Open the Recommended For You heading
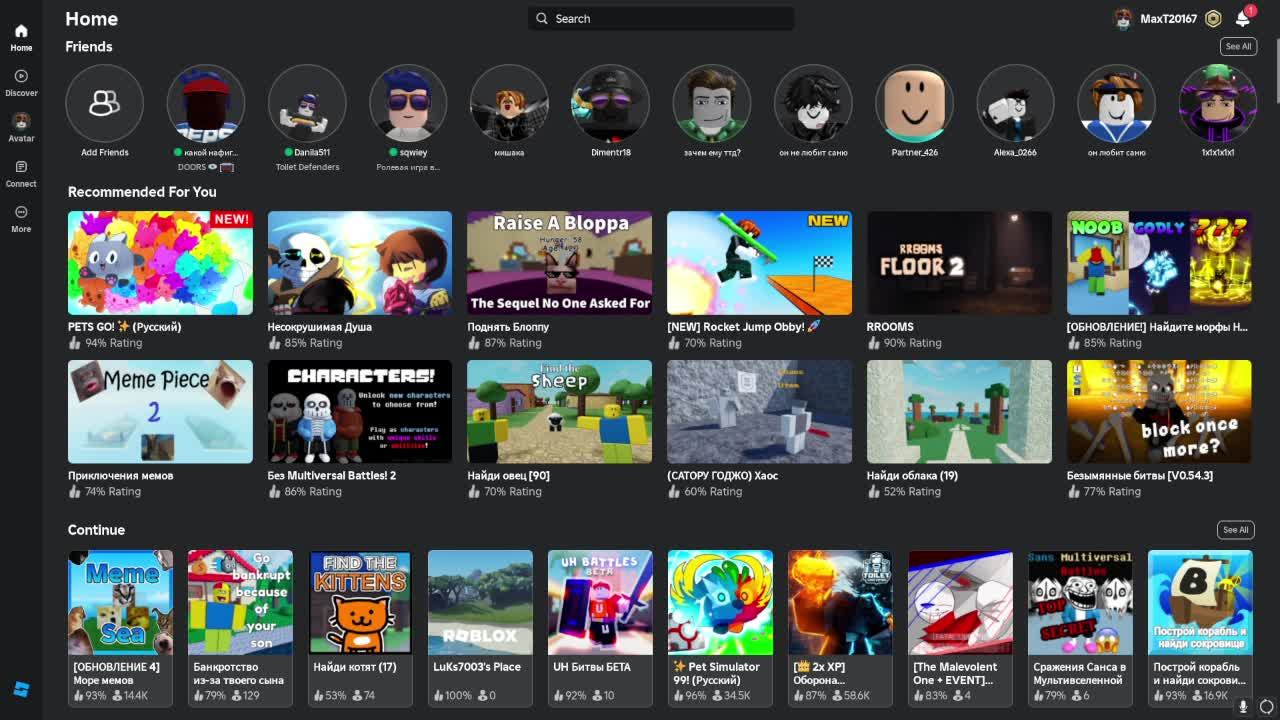Viewport: 1280px width, 720px height. pos(142,192)
